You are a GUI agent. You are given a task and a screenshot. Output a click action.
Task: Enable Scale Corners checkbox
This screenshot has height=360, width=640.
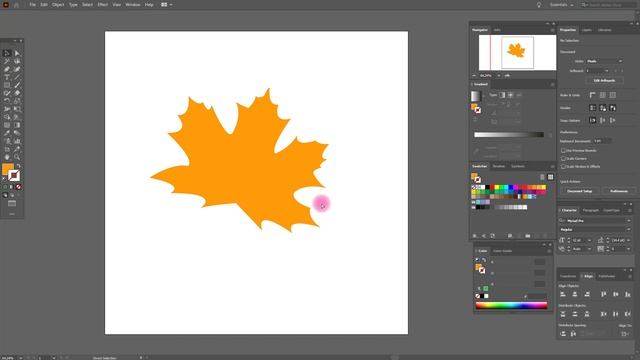(x=563, y=158)
